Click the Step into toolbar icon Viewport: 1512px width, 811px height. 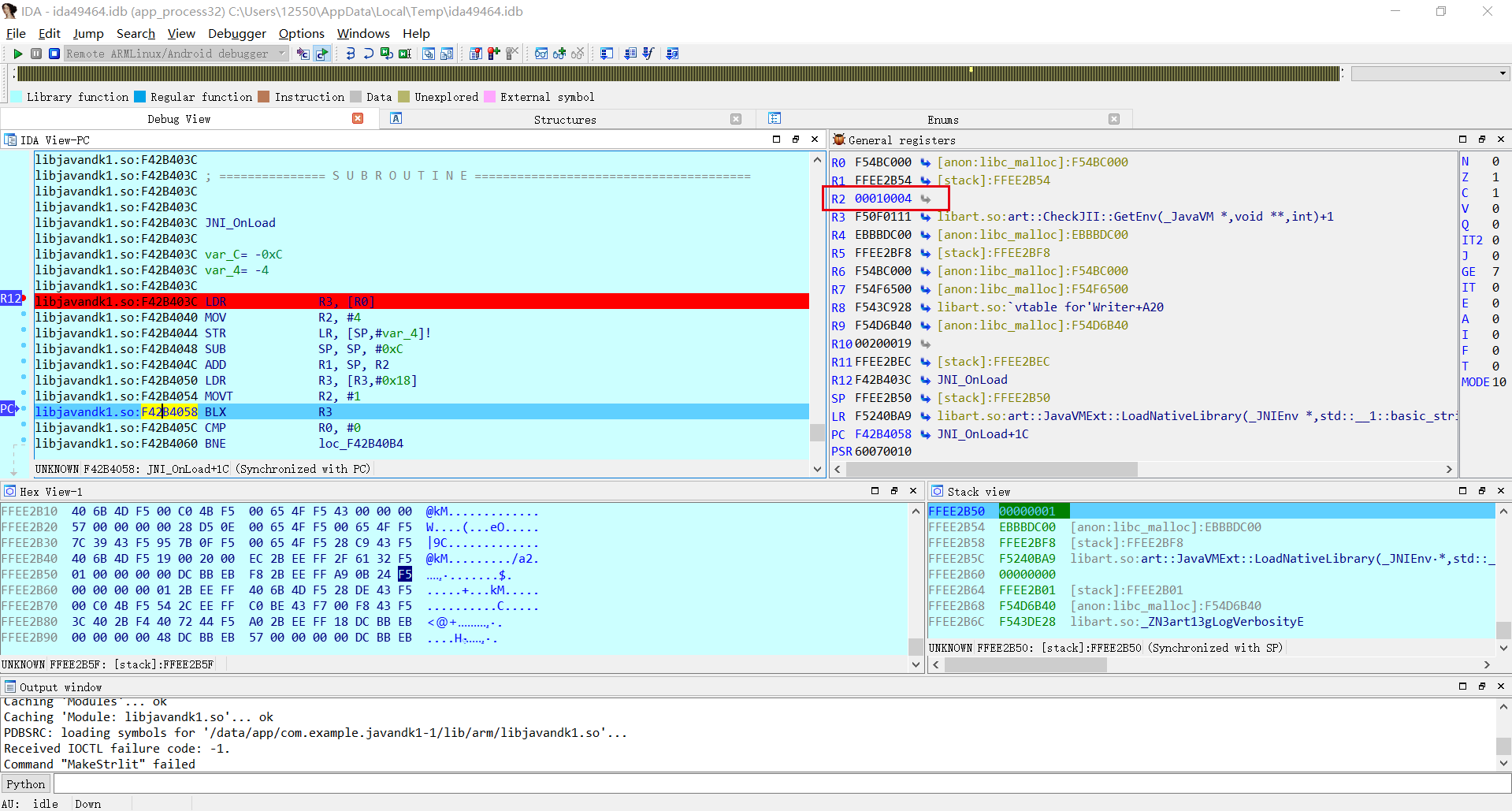pyautogui.click(x=351, y=54)
